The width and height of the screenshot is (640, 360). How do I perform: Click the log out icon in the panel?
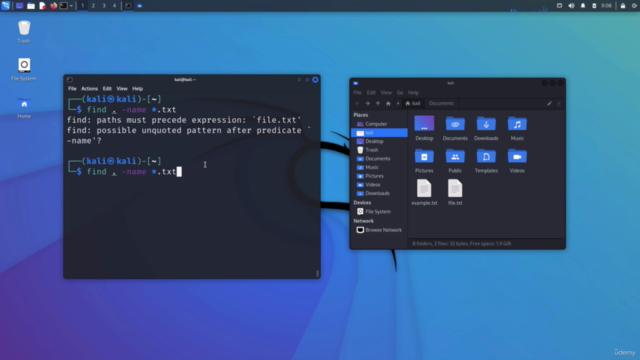pyautogui.click(x=635, y=6)
